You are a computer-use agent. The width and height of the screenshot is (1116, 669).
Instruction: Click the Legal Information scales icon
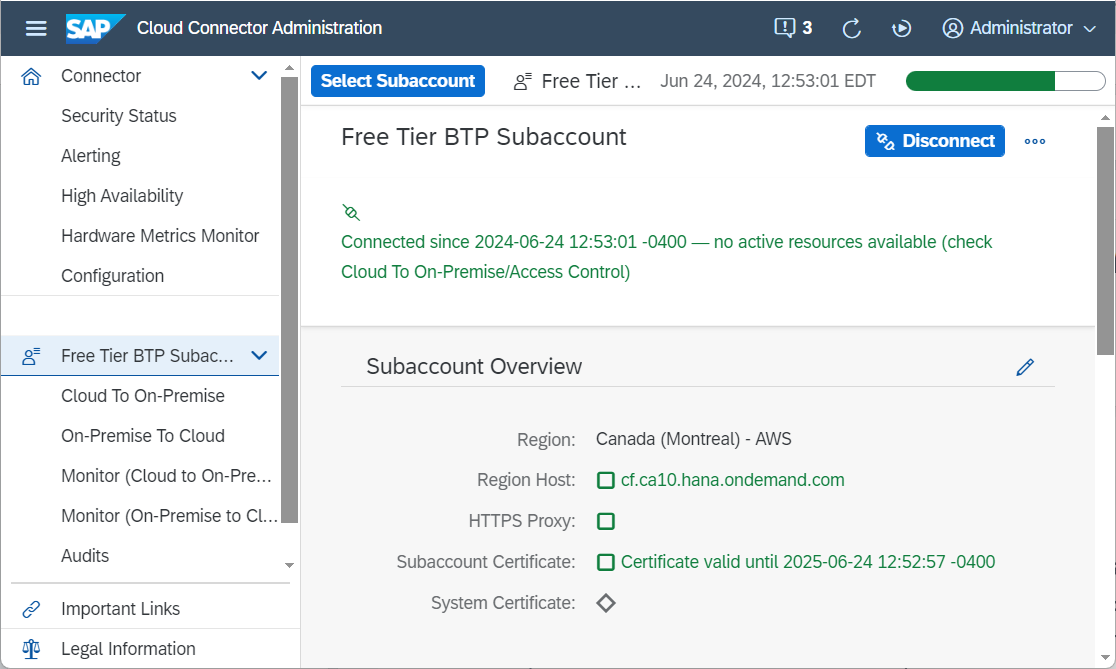[31, 649]
